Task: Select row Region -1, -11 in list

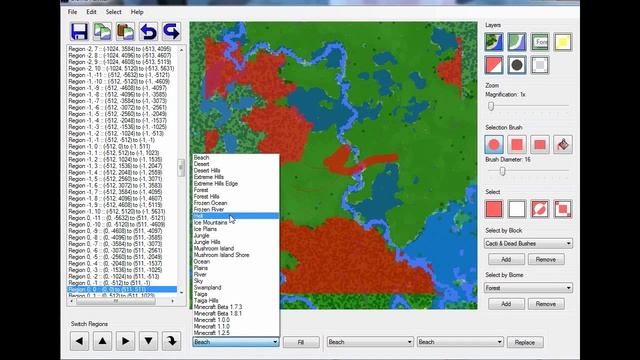Action: coord(122,75)
